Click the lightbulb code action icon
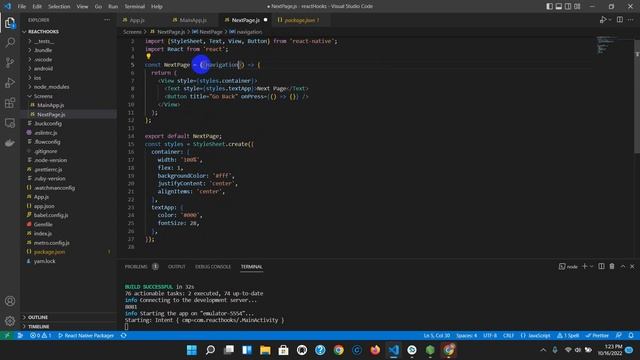The image size is (640, 360). (x=149, y=57)
